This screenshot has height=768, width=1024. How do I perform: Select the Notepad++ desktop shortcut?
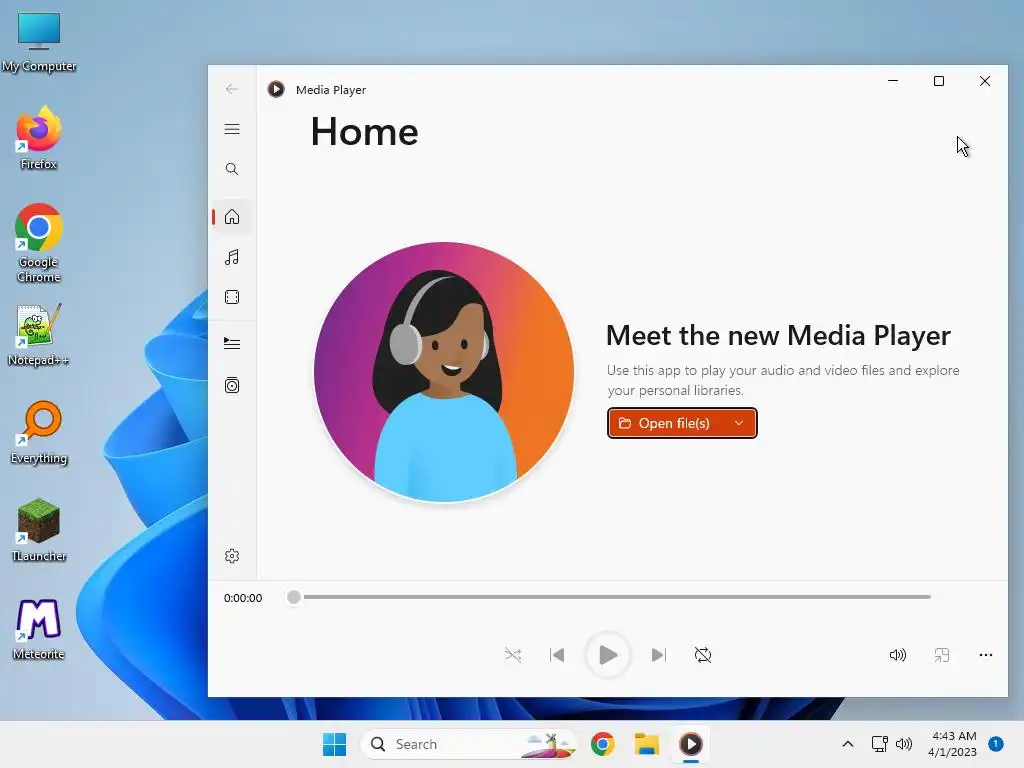coord(39,334)
